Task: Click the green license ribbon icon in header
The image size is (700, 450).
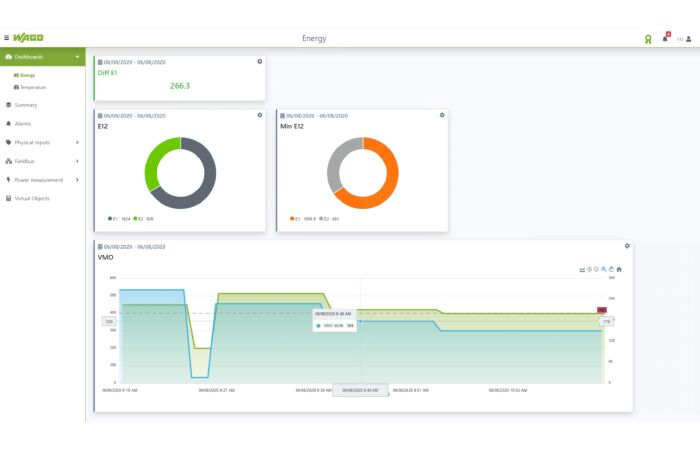Action: pos(648,39)
